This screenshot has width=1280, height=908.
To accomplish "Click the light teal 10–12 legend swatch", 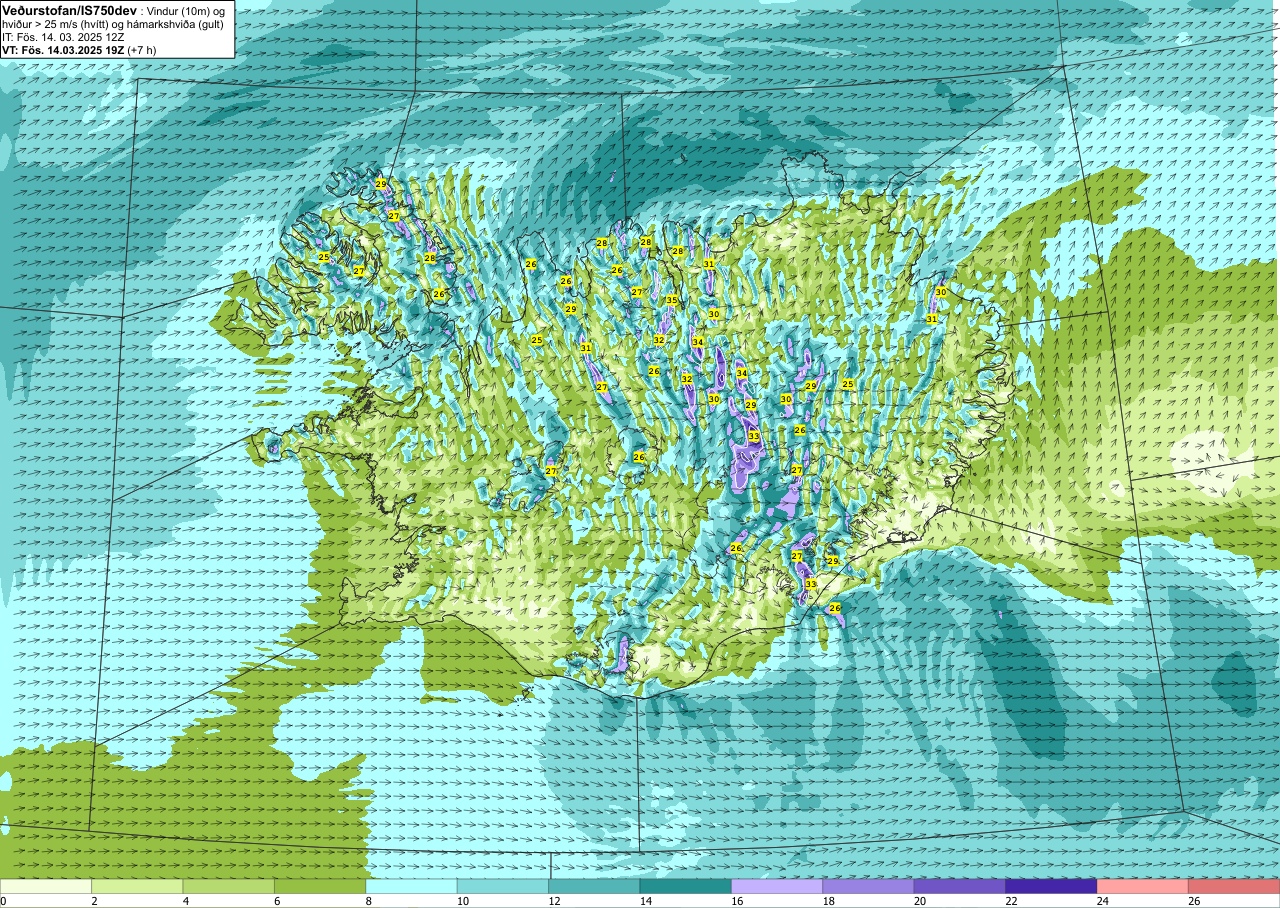I will pyautogui.click(x=503, y=887).
